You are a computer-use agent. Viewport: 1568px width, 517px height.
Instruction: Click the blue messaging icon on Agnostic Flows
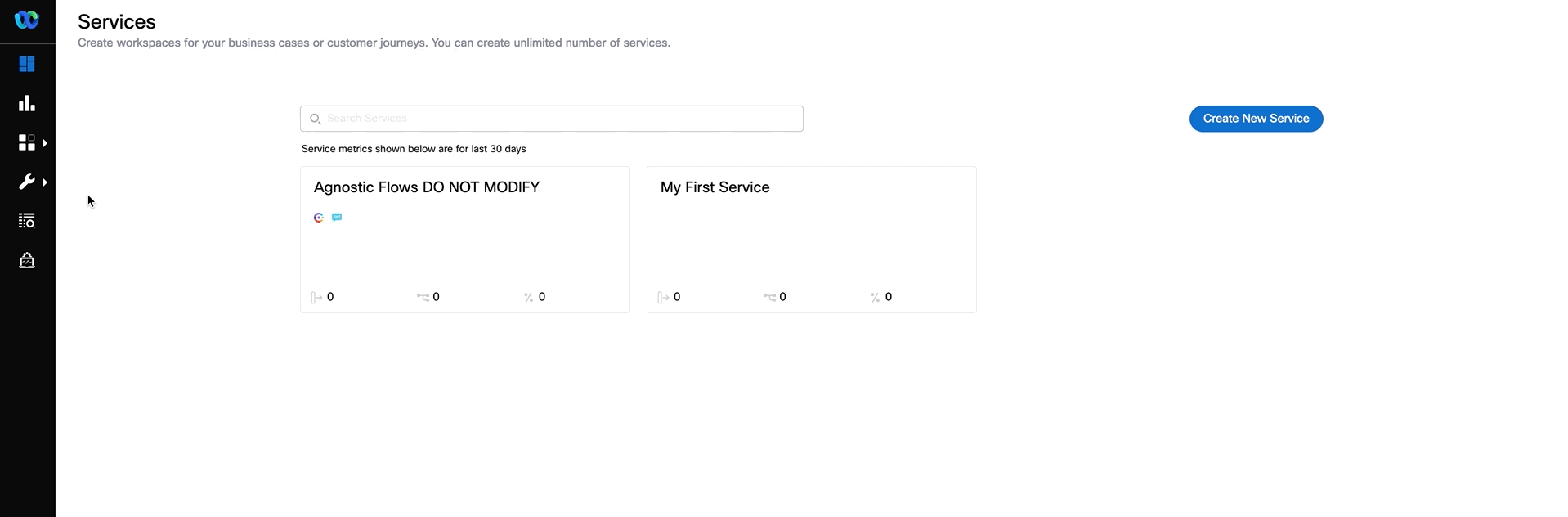click(337, 218)
